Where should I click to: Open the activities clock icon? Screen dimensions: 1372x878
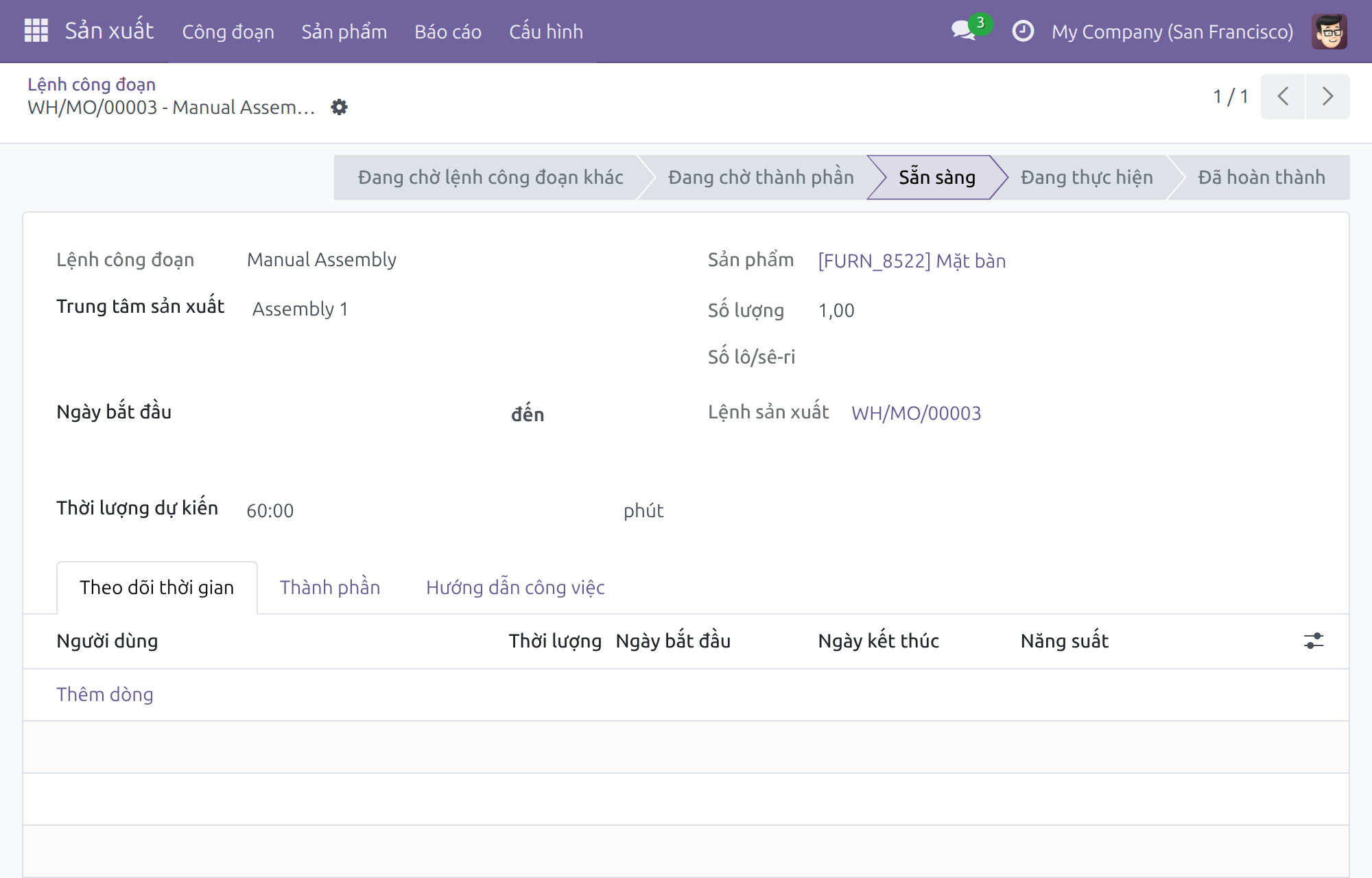click(x=1023, y=31)
